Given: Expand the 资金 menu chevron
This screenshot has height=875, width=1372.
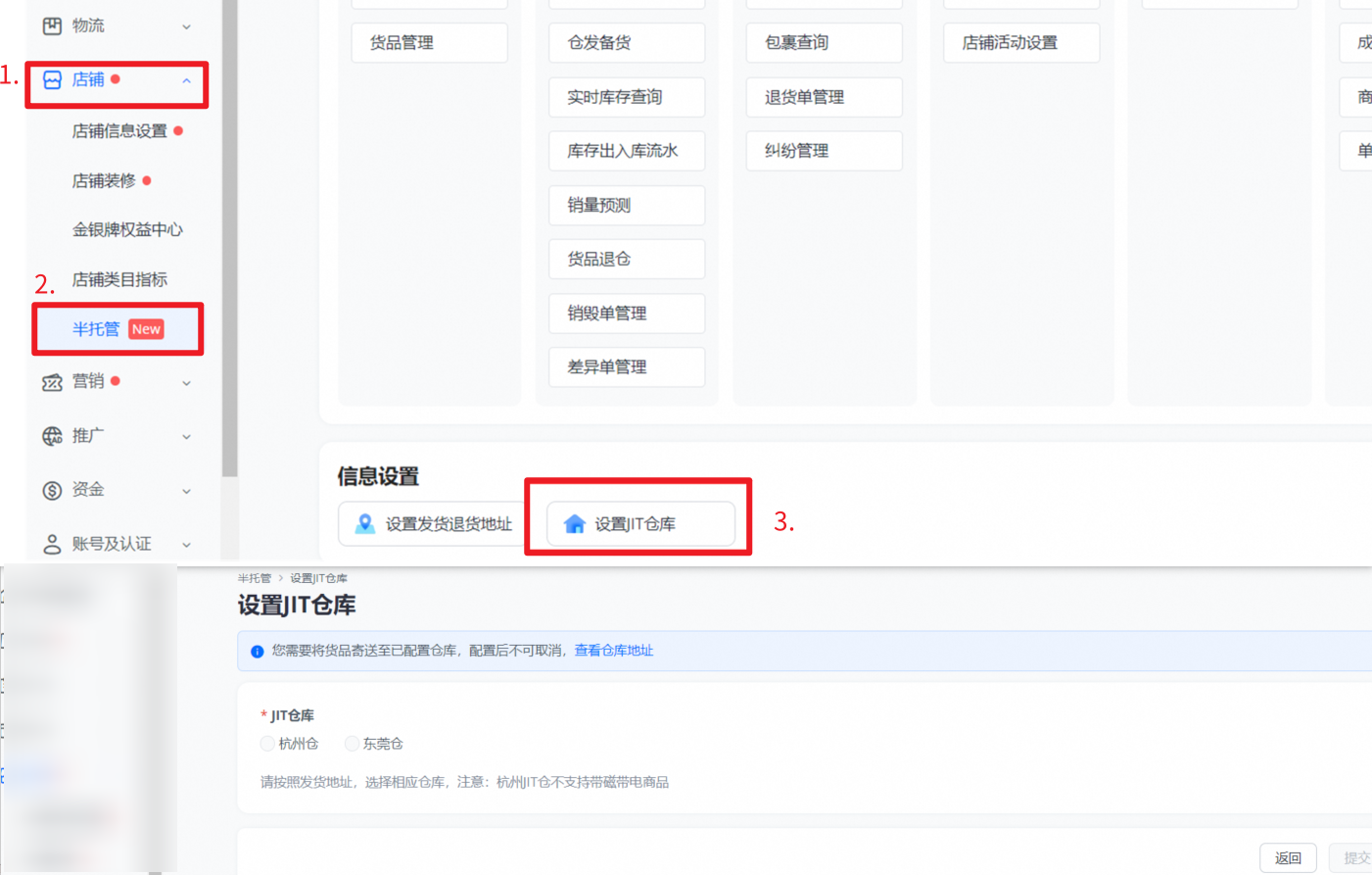Looking at the screenshot, I should (187, 491).
